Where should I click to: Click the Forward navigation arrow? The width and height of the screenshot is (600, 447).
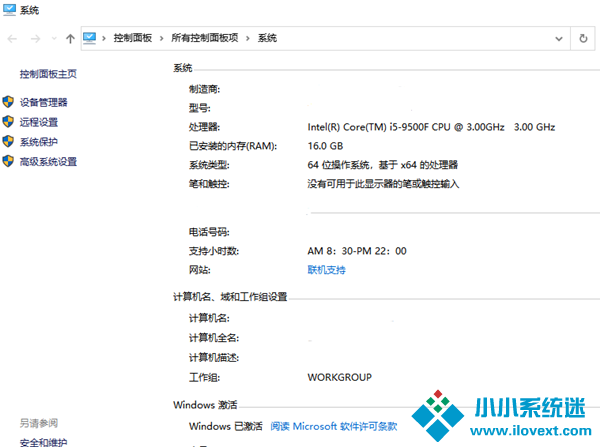click(35, 39)
